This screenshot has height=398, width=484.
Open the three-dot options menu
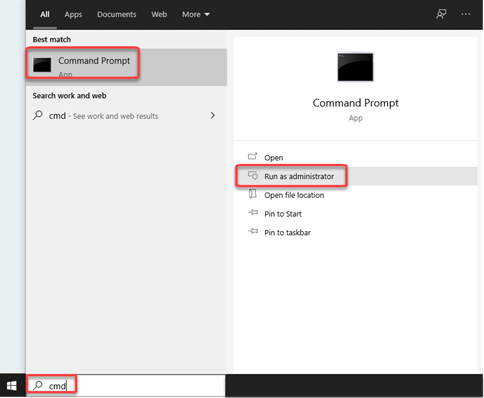[466, 14]
